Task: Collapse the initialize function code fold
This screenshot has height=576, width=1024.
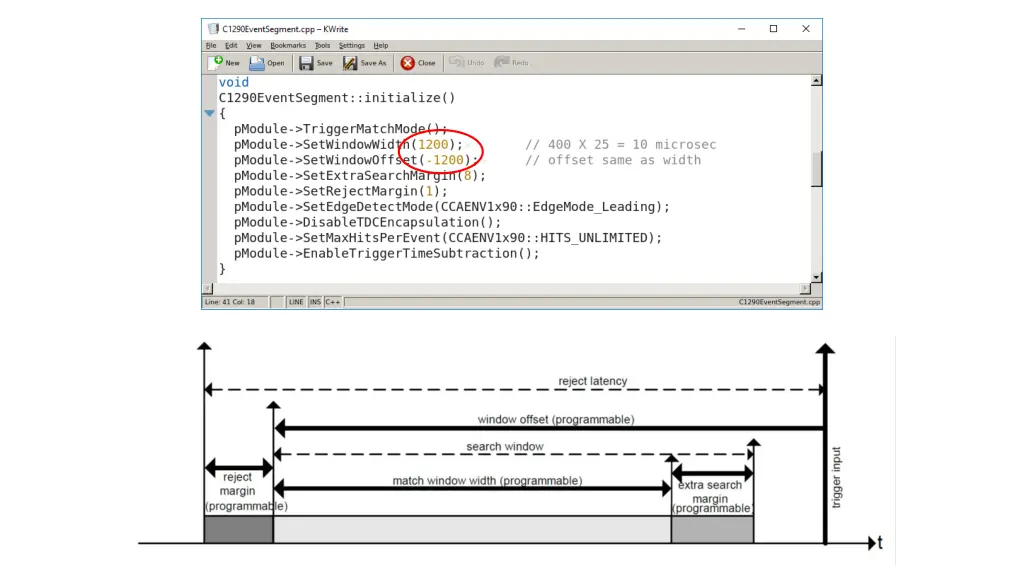Action: pyautogui.click(x=209, y=114)
